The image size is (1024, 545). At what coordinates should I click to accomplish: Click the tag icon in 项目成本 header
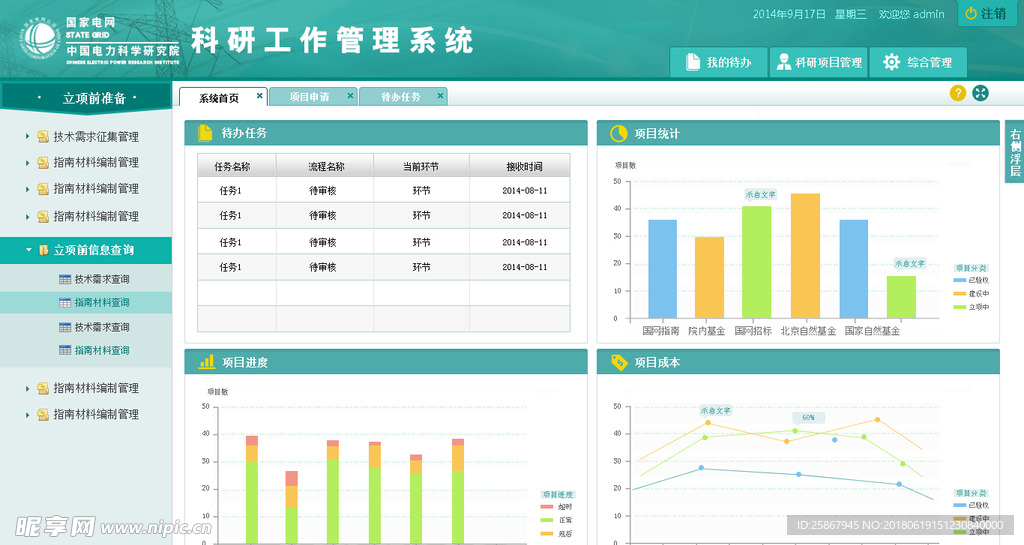click(x=618, y=362)
